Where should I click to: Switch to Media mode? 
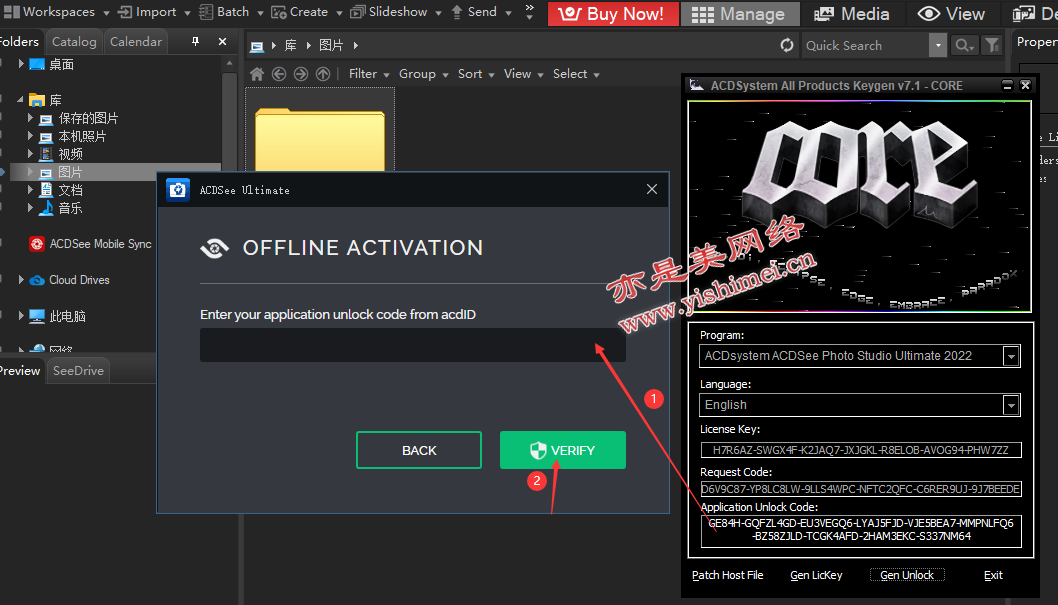tap(852, 13)
